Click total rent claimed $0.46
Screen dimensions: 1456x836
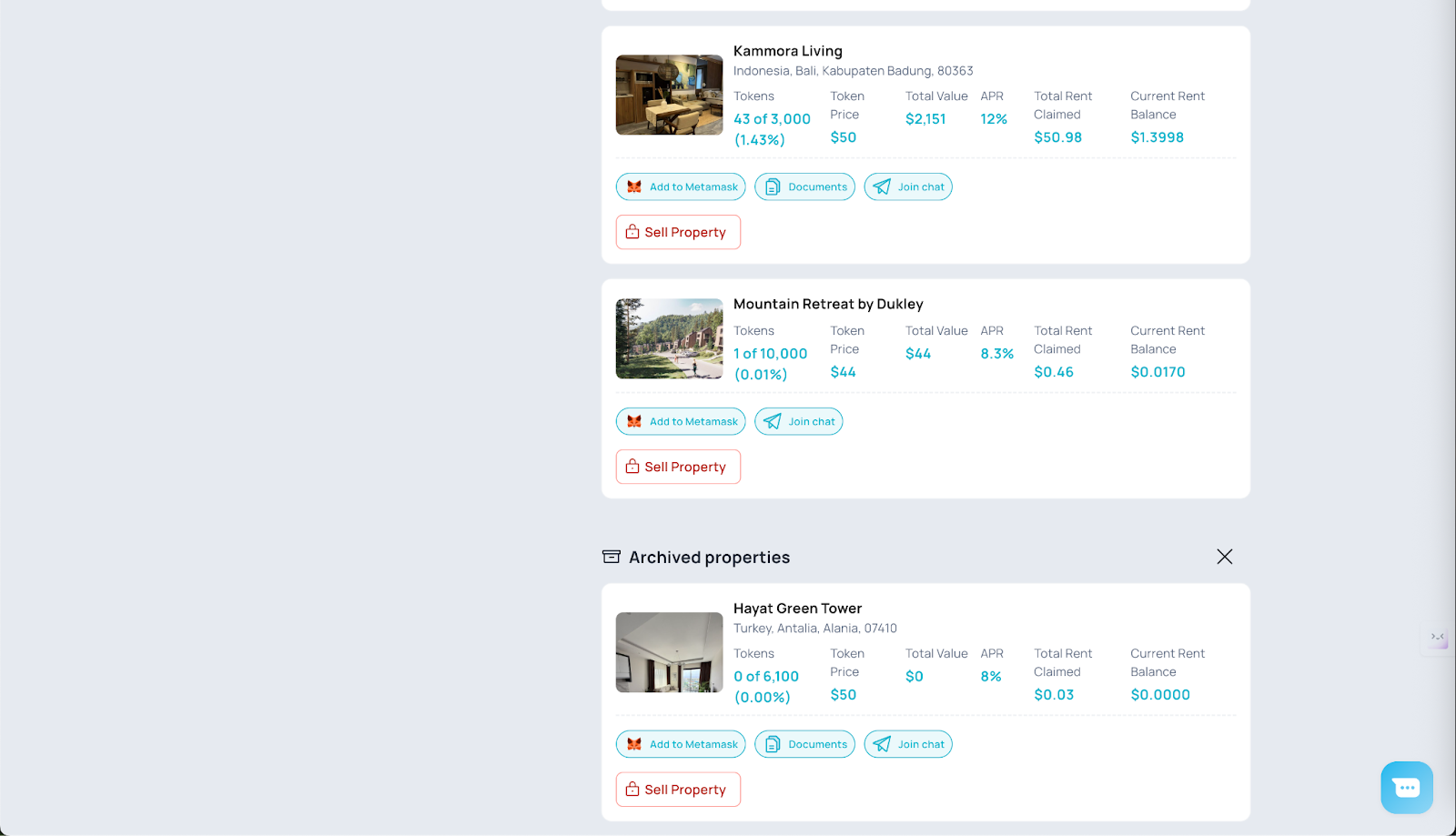[1054, 372]
